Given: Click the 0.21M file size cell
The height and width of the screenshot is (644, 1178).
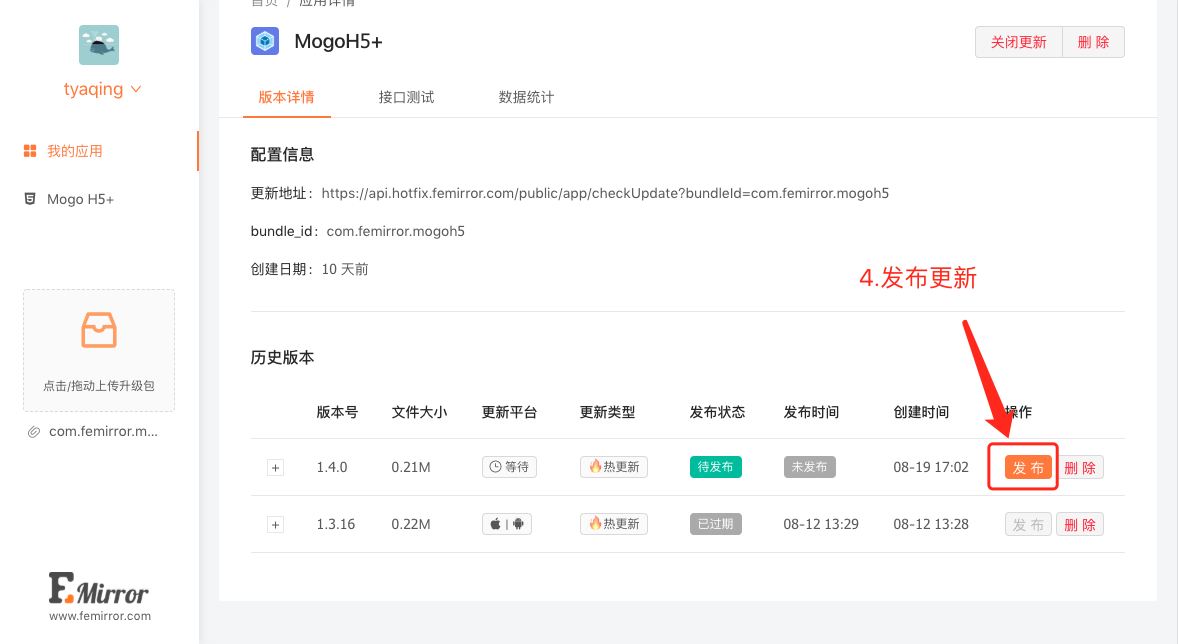Looking at the screenshot, I should [411, 467].
